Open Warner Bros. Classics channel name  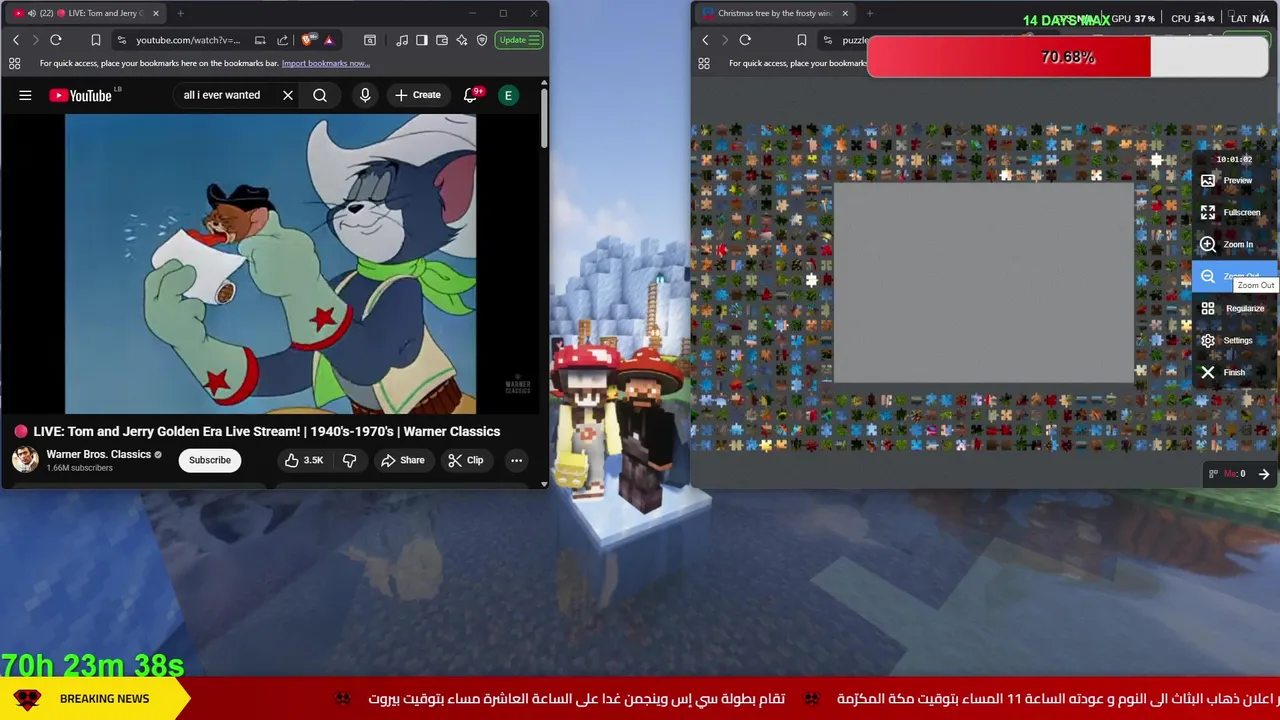[x=98, y=454]
